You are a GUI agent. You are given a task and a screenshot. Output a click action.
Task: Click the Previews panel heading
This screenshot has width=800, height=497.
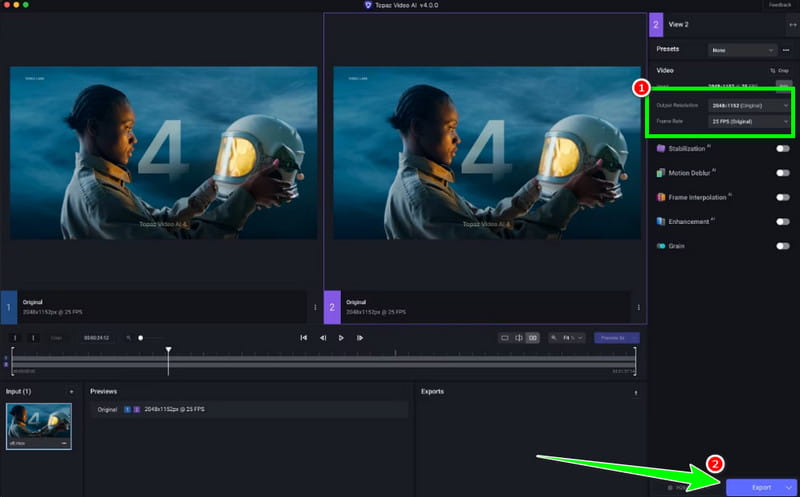(104, 391)
